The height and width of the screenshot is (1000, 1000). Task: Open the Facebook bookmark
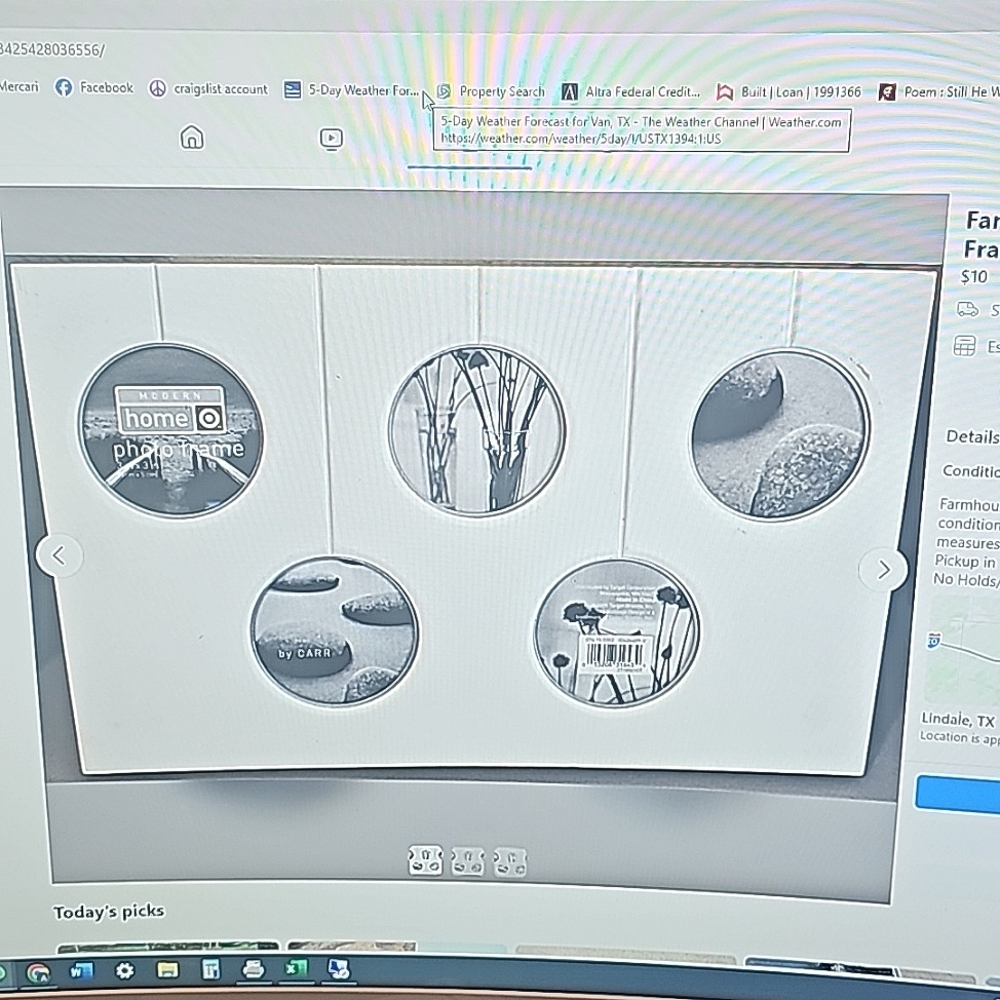(94, 88)
